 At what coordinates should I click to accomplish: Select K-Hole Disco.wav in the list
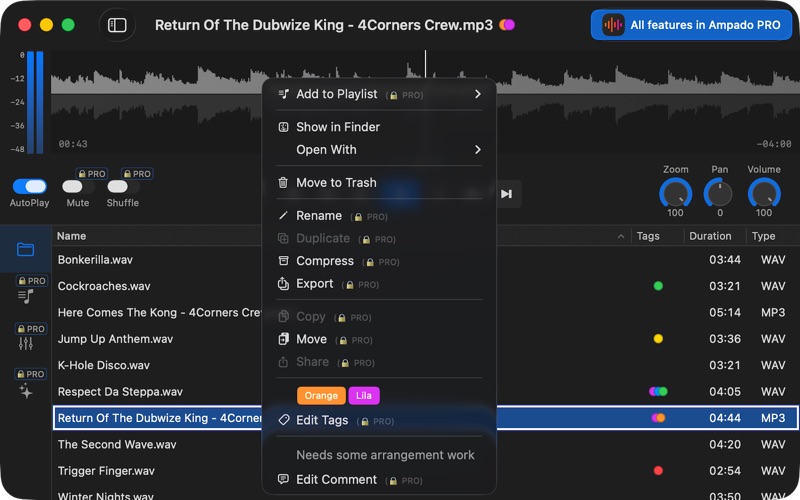pyautogui.click(x=426, y=365)
